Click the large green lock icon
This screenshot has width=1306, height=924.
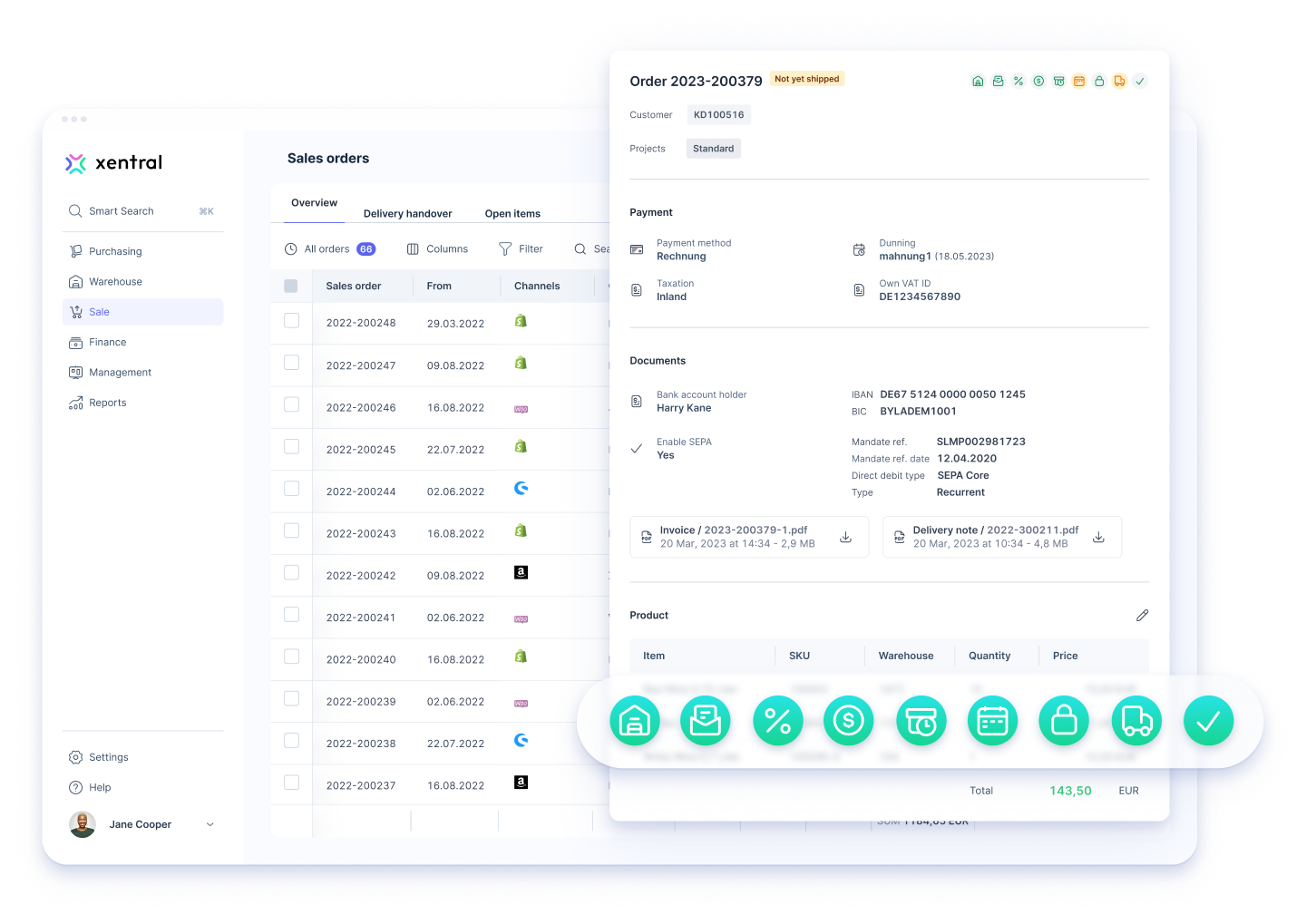1064,721
